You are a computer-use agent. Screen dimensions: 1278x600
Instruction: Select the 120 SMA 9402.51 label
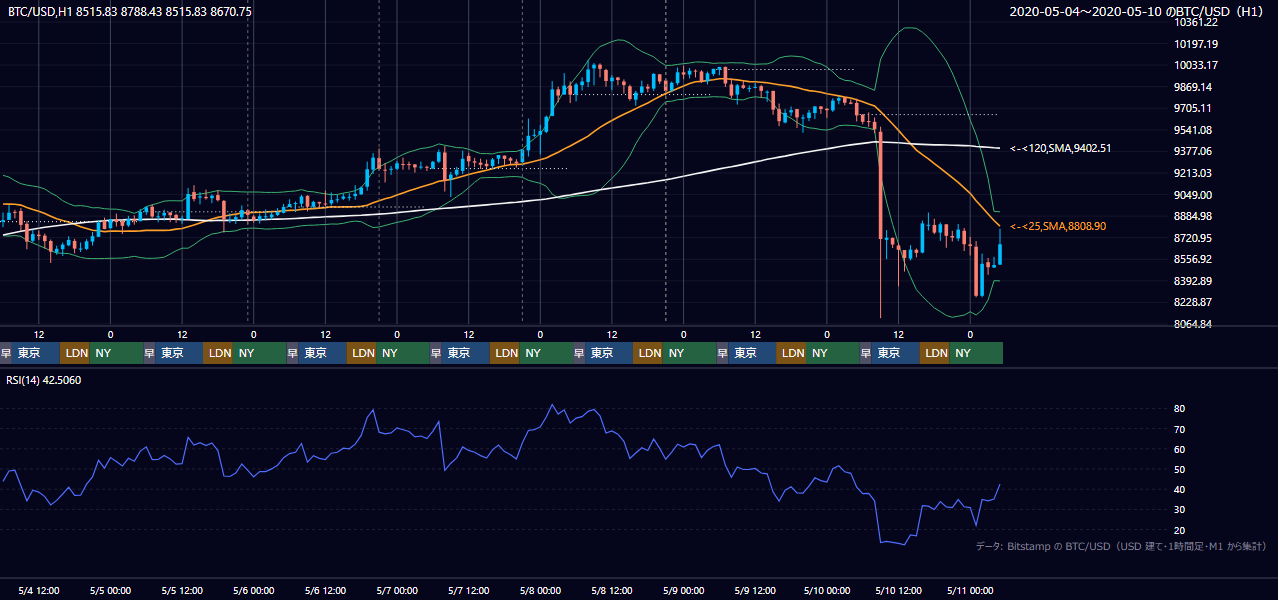click(1060, 148)
